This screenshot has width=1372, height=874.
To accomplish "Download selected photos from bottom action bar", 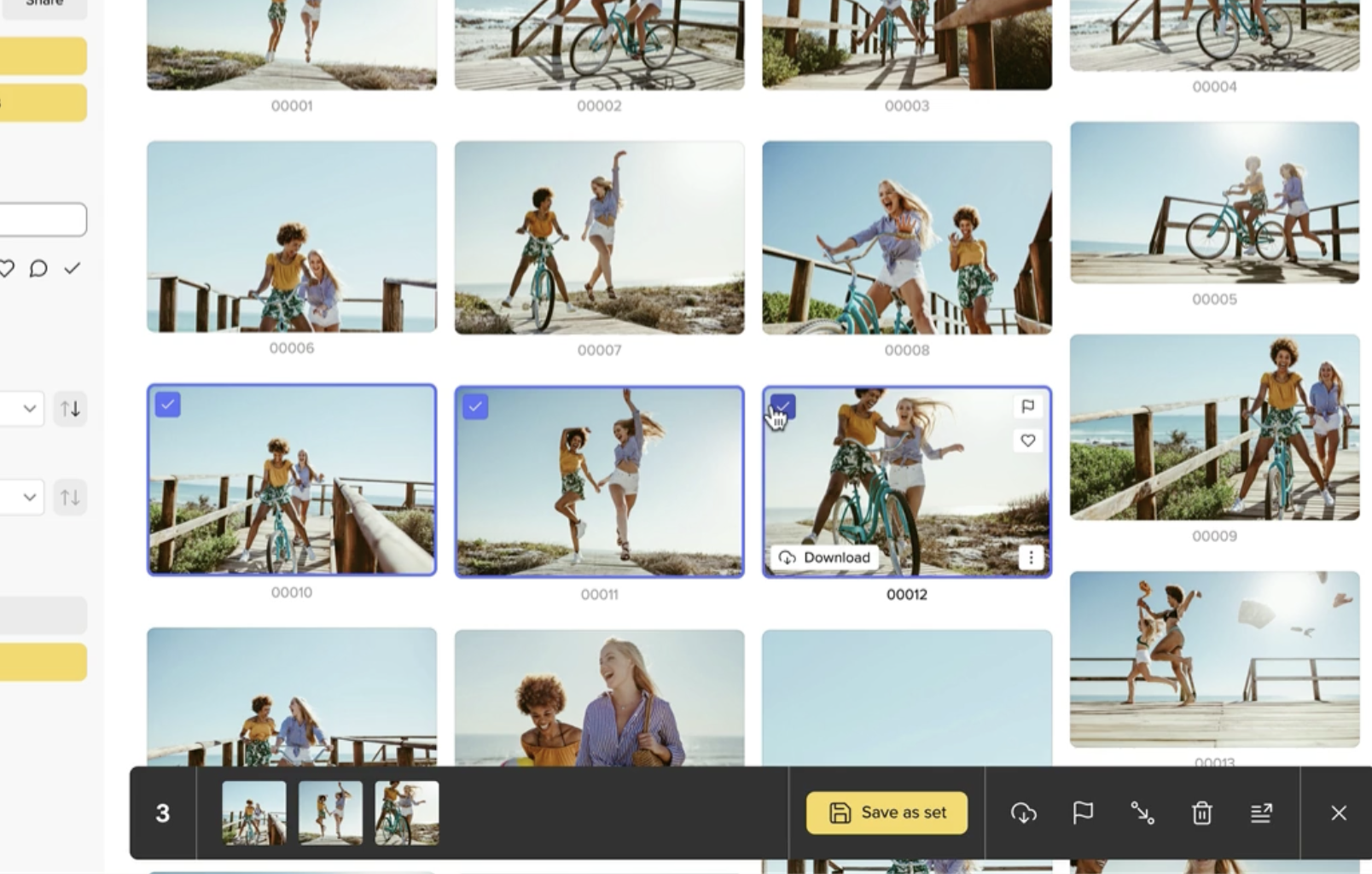I will coord(1023,813).
